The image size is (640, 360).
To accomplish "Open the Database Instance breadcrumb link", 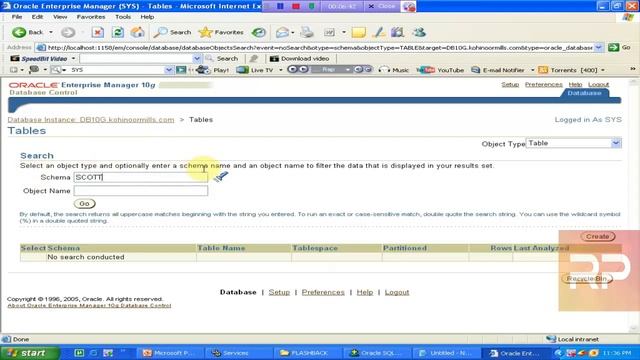I will pyautogui.click(x=91, y=120).
